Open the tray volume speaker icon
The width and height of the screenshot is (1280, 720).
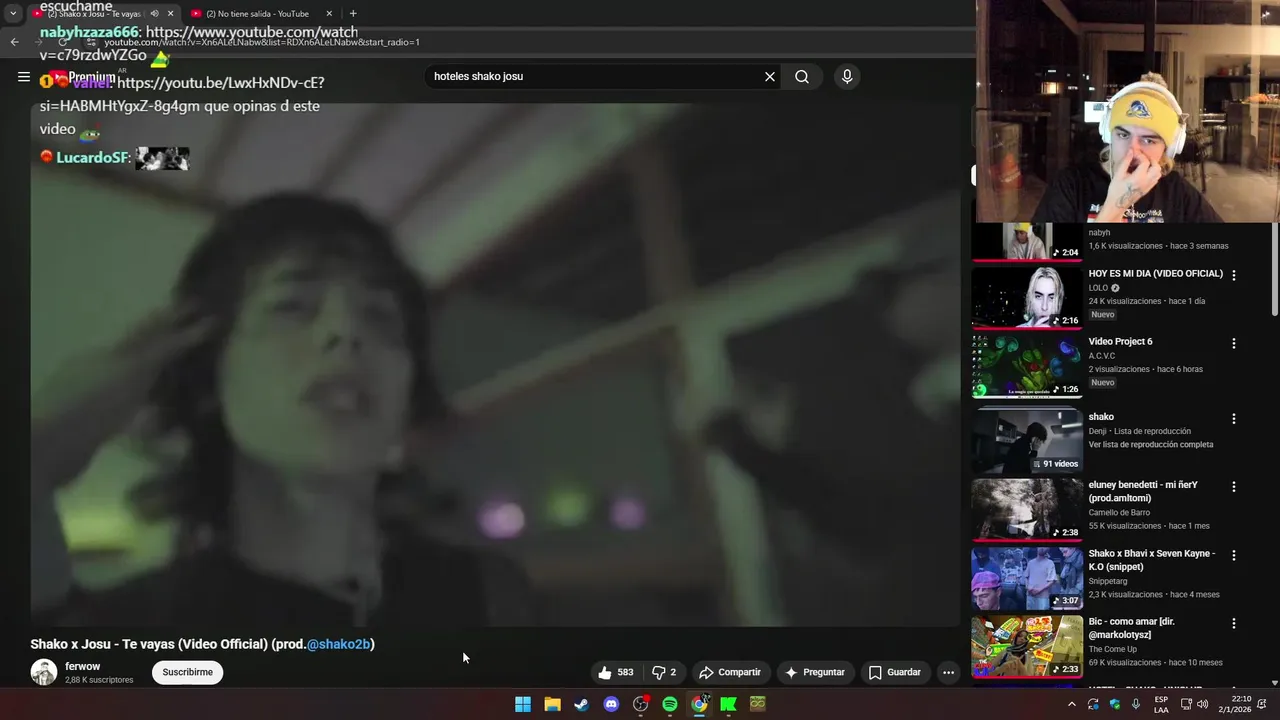click(1205, 704)
